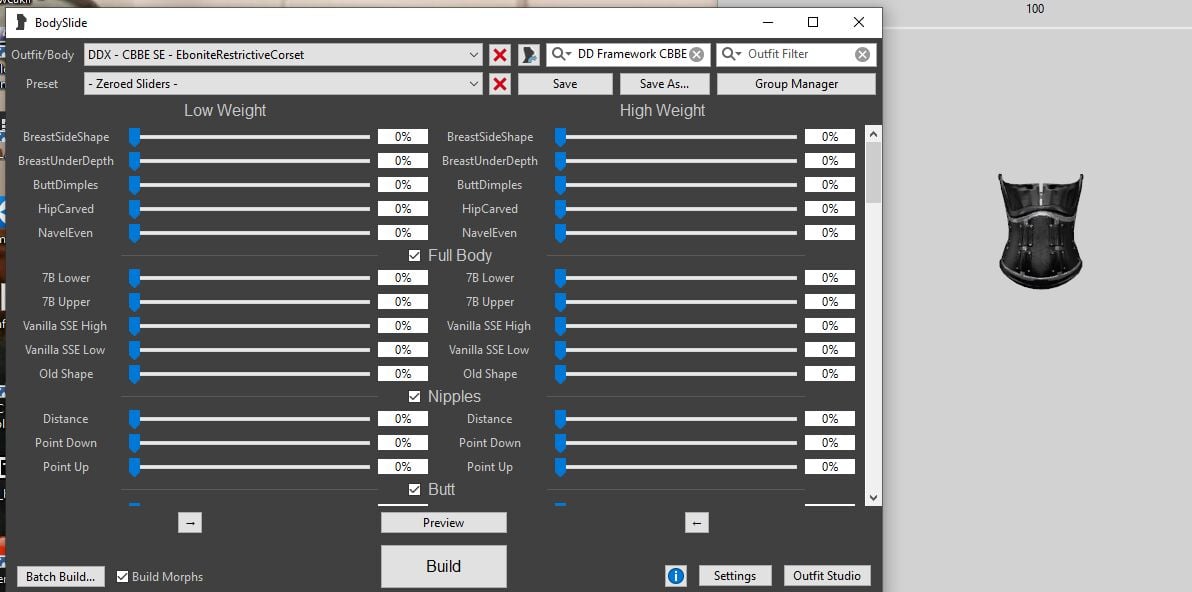This screenshot has height=592, width=1192.
Task: Toggle the Butt category checkbox
Action: pos(414,489)
